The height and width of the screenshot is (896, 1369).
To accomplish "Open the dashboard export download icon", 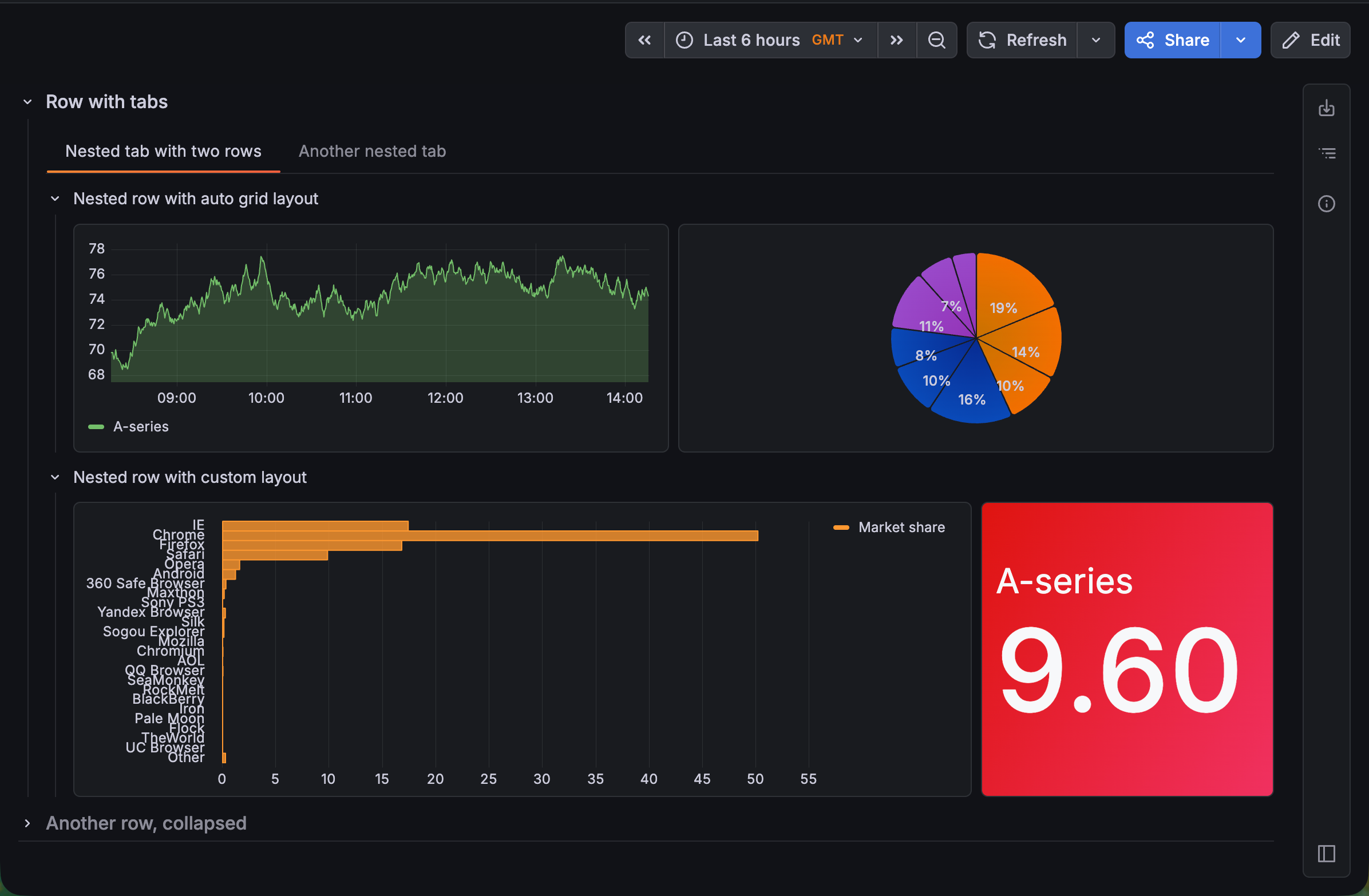I will click(x=1327, y=108).
